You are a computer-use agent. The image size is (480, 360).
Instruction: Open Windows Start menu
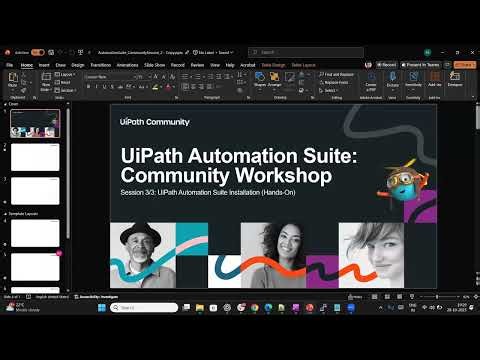click(102, 307)
